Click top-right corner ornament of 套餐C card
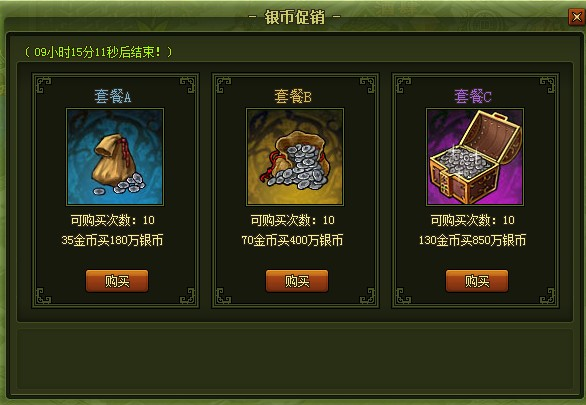This screenshot has width=586, height=405. click(548, 85)
